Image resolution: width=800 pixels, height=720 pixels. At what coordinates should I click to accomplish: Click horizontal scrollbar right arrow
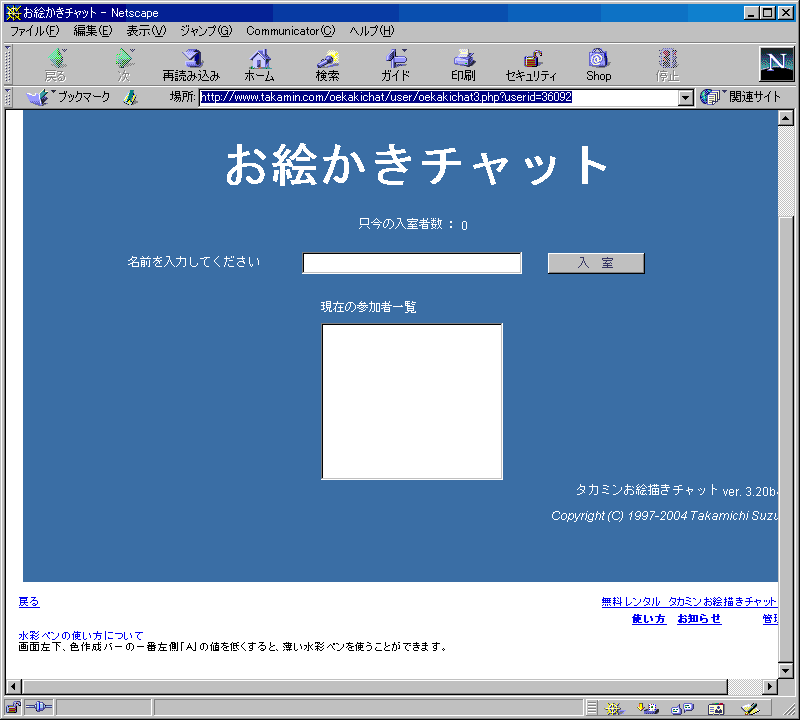click(770, 687)
